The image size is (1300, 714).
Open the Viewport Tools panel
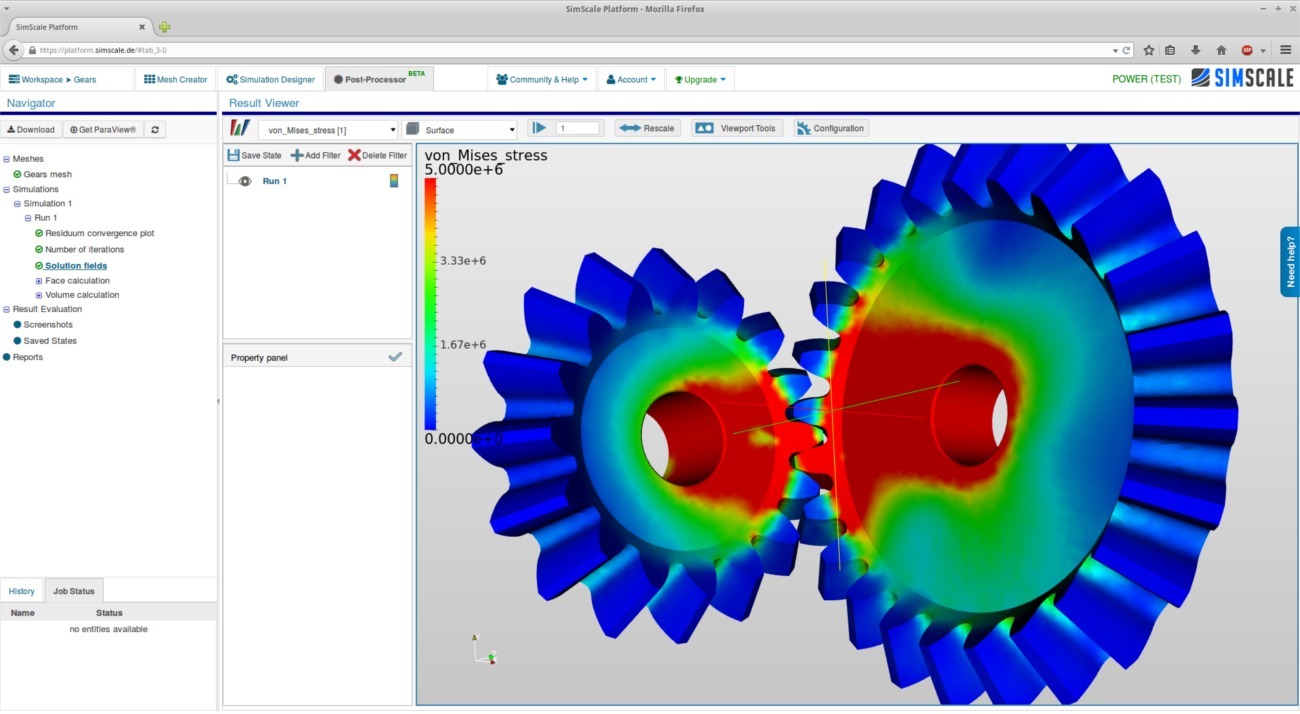coord(736,128)
